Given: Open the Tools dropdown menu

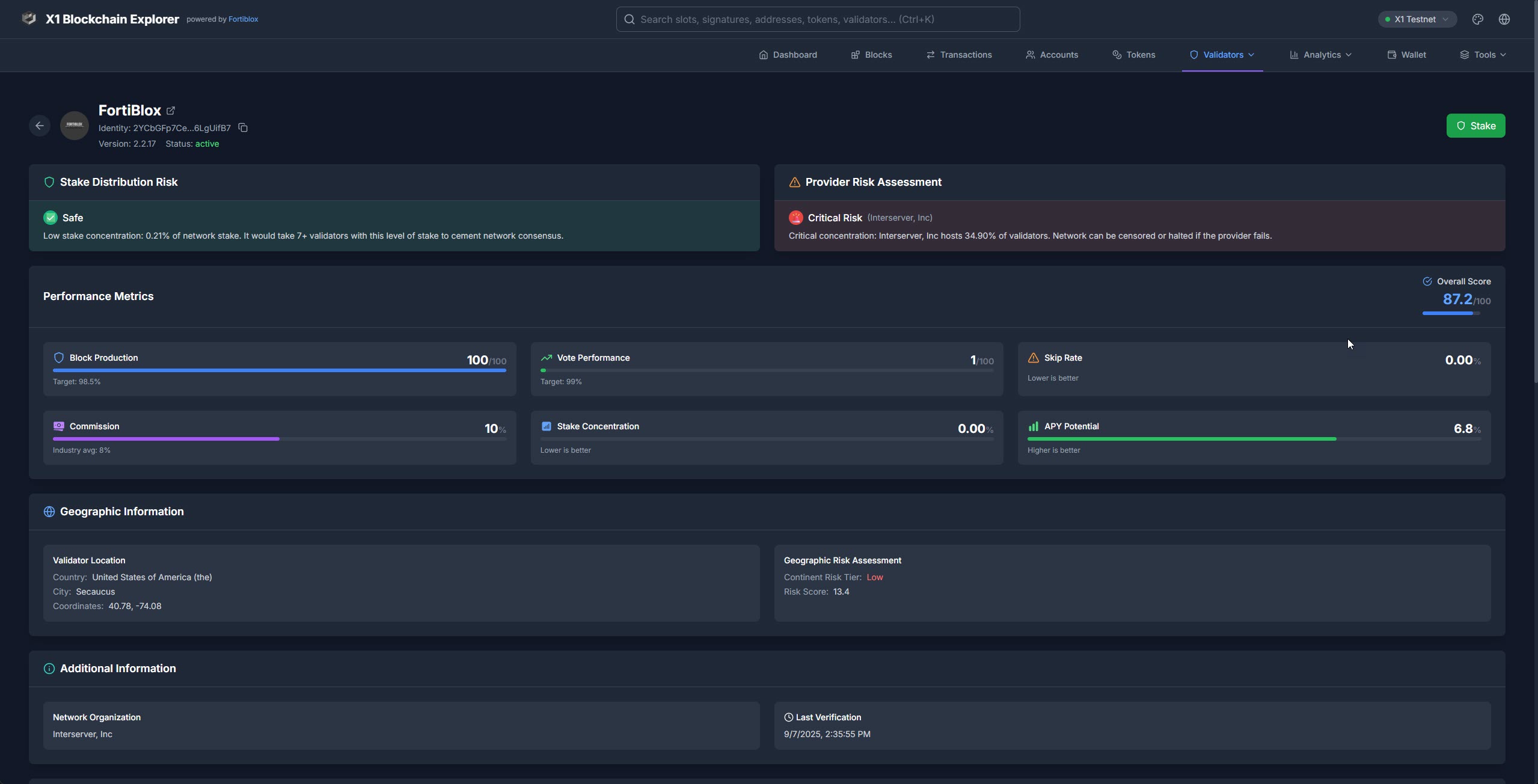Looking at the screenshot, I should click(x=1483, y=55).
